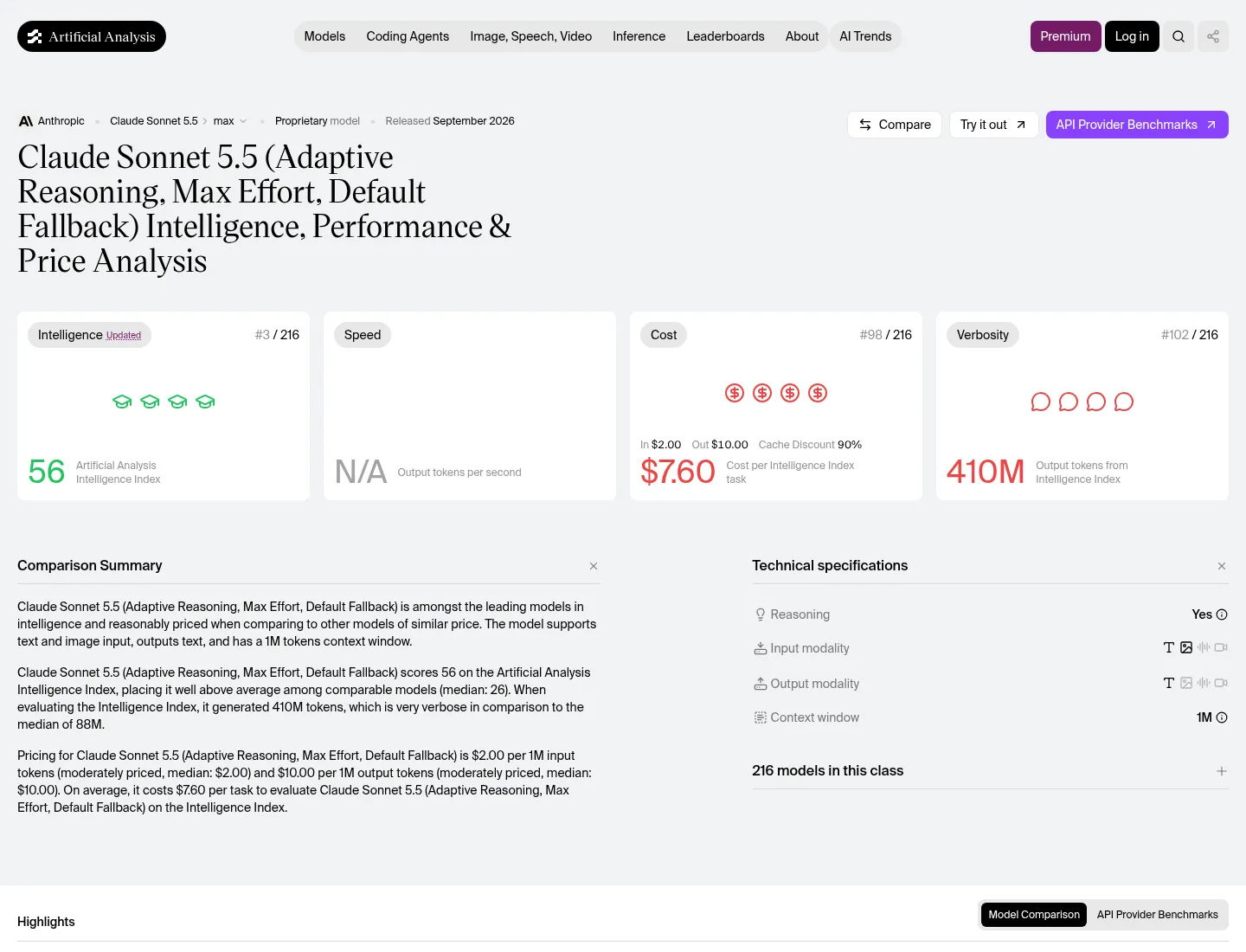Select the Model Comparison tab
This screenshot has width=1246, height=952.
[1034, 915]
